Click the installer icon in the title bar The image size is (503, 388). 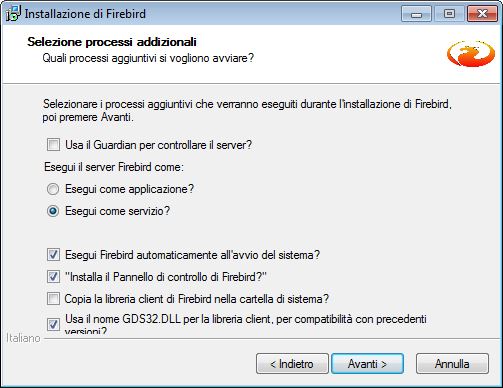[x=13, y=14]
